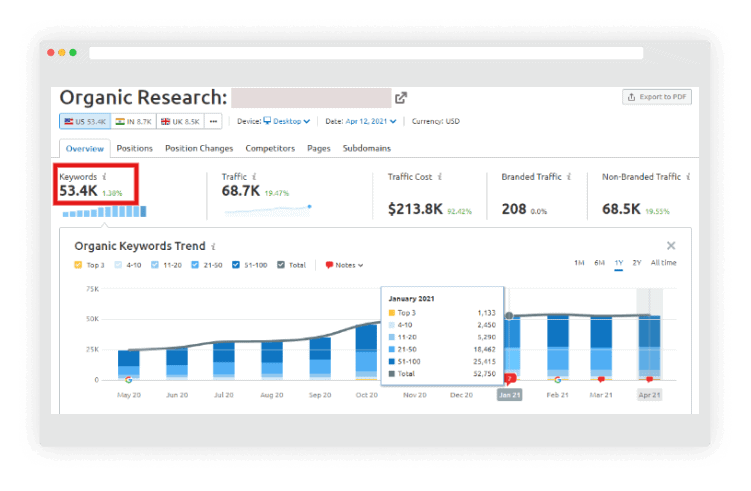
Task: Toggle the Top 3 checkbox
Action: (x=79, y=265)
